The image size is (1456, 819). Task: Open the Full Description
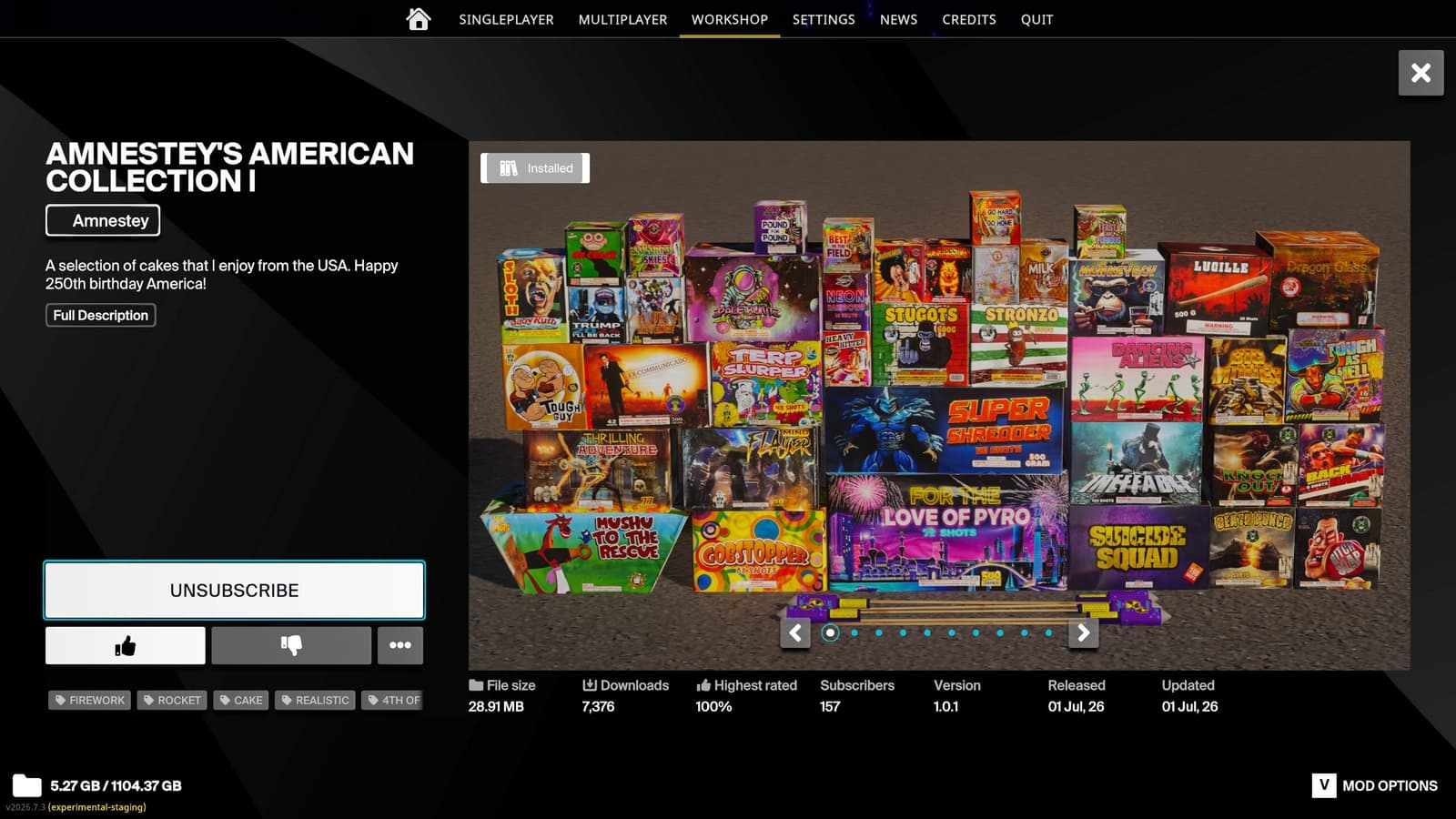pyautogui.click(x=101, y=315)
